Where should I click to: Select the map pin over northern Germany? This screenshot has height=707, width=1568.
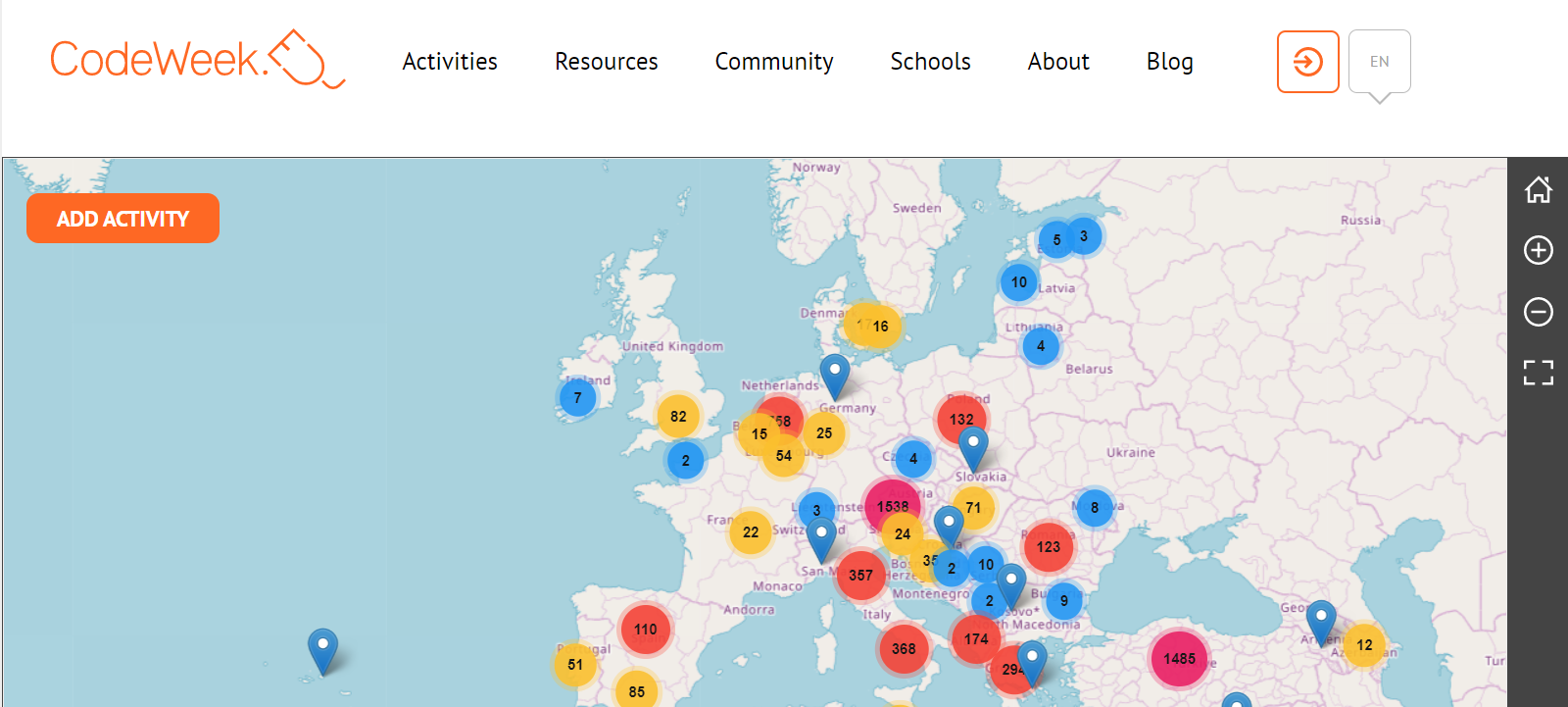pyautogui.click(x=834, y=377)
